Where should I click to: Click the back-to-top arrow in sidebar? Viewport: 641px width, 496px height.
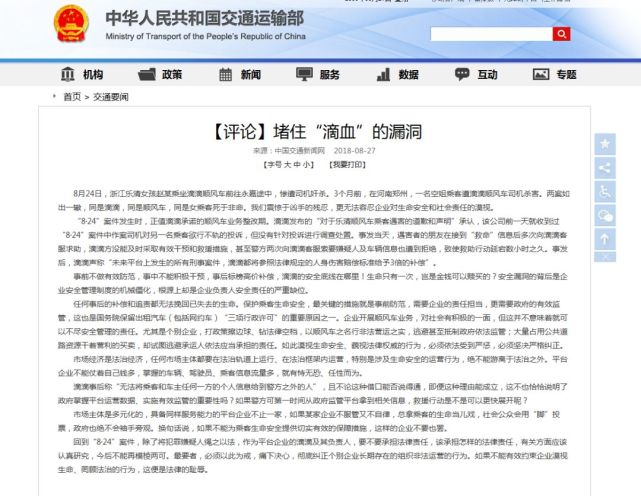pyautogui.click(x=605, y=238)
